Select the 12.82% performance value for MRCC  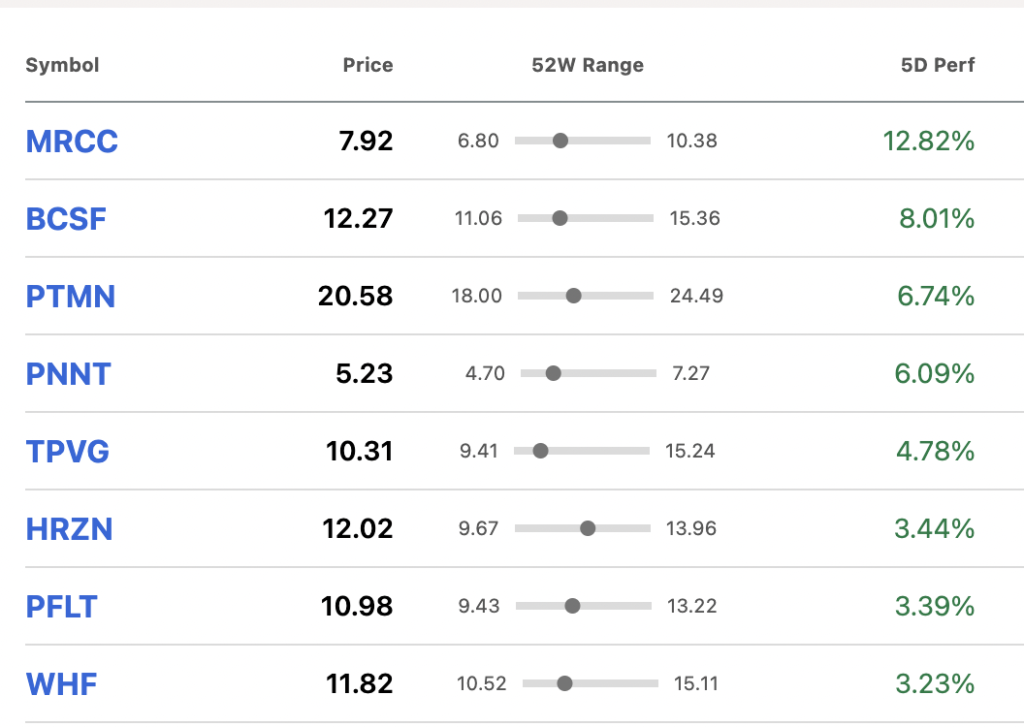coord(929,141)
